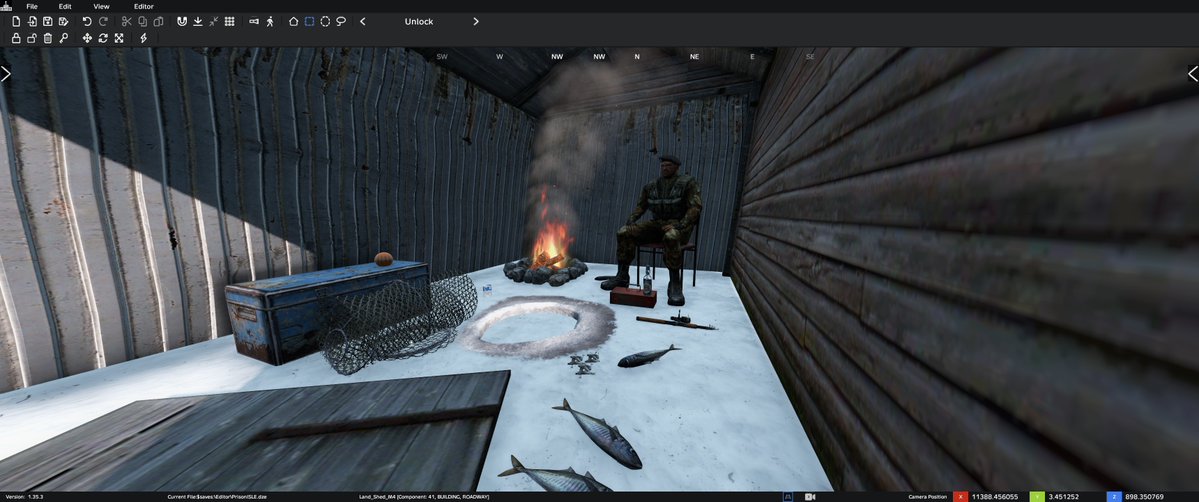The height and width of the screenshot is (502, 1199).
Task: Toggle magnet snapping
Action: click(182, 21)
